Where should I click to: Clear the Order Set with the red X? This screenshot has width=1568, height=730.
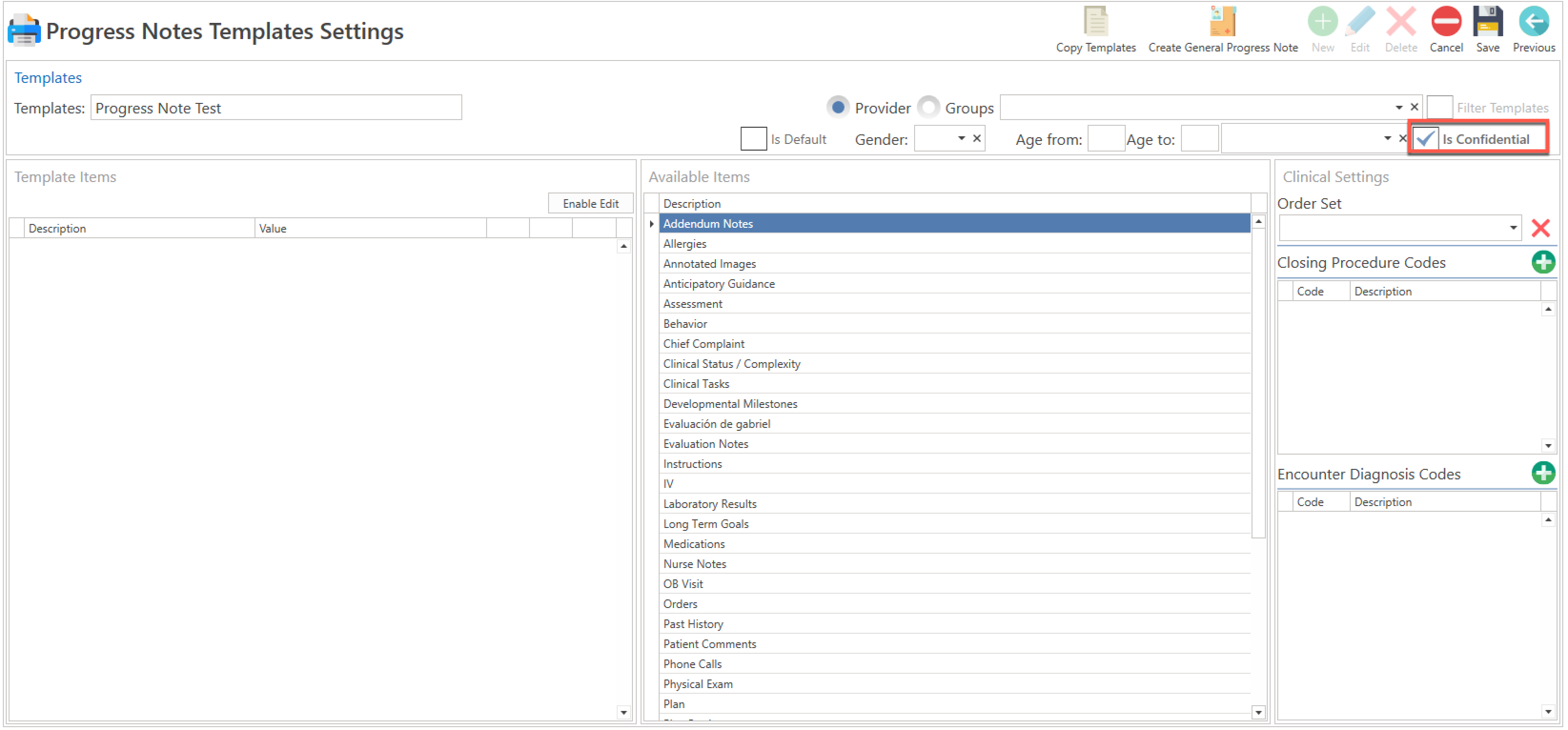[x=1540, y=228]
